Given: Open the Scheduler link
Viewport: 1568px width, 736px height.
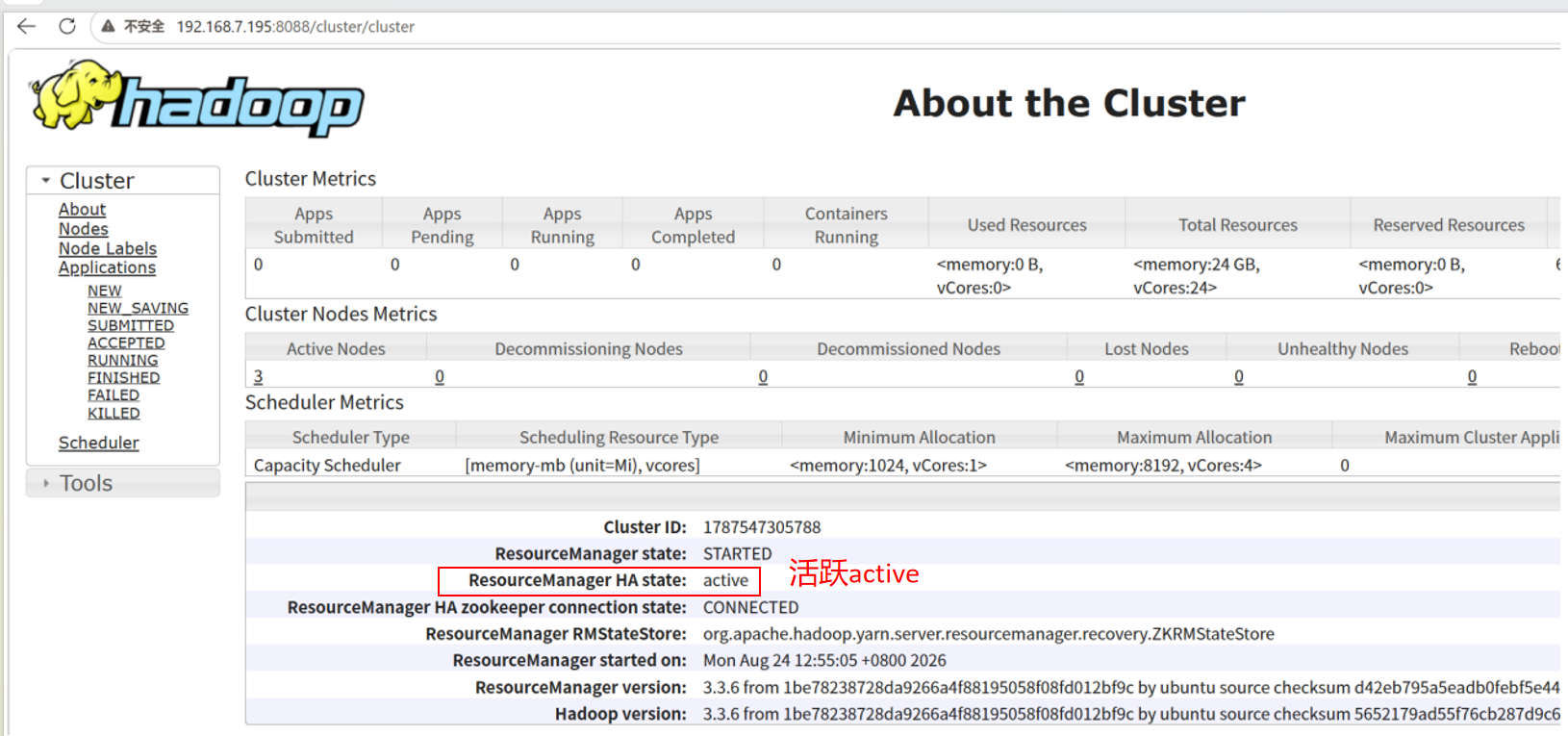Looking at the screenshot, I should [99, 443].
